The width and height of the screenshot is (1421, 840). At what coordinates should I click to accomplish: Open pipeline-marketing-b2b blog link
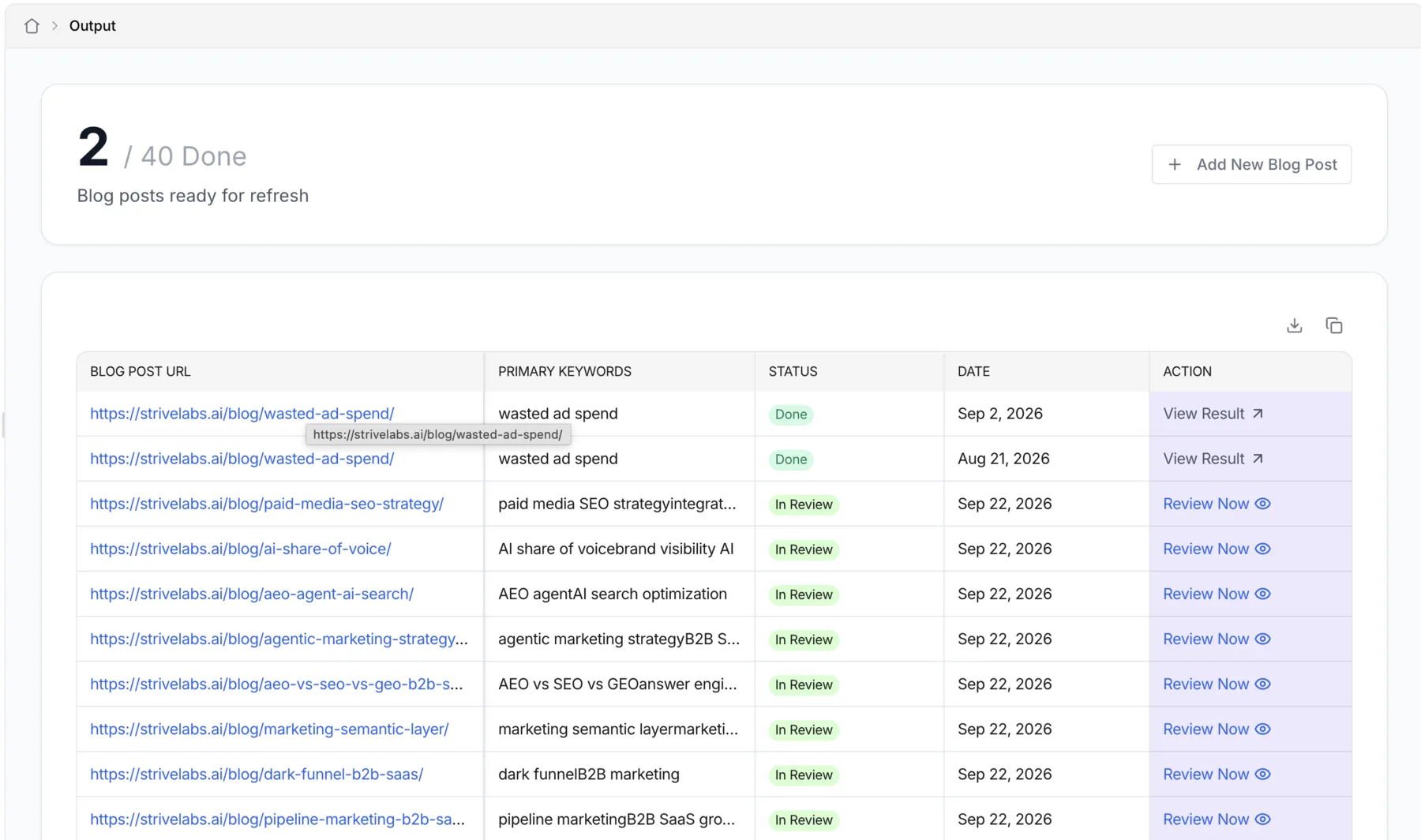coord(277,819)
